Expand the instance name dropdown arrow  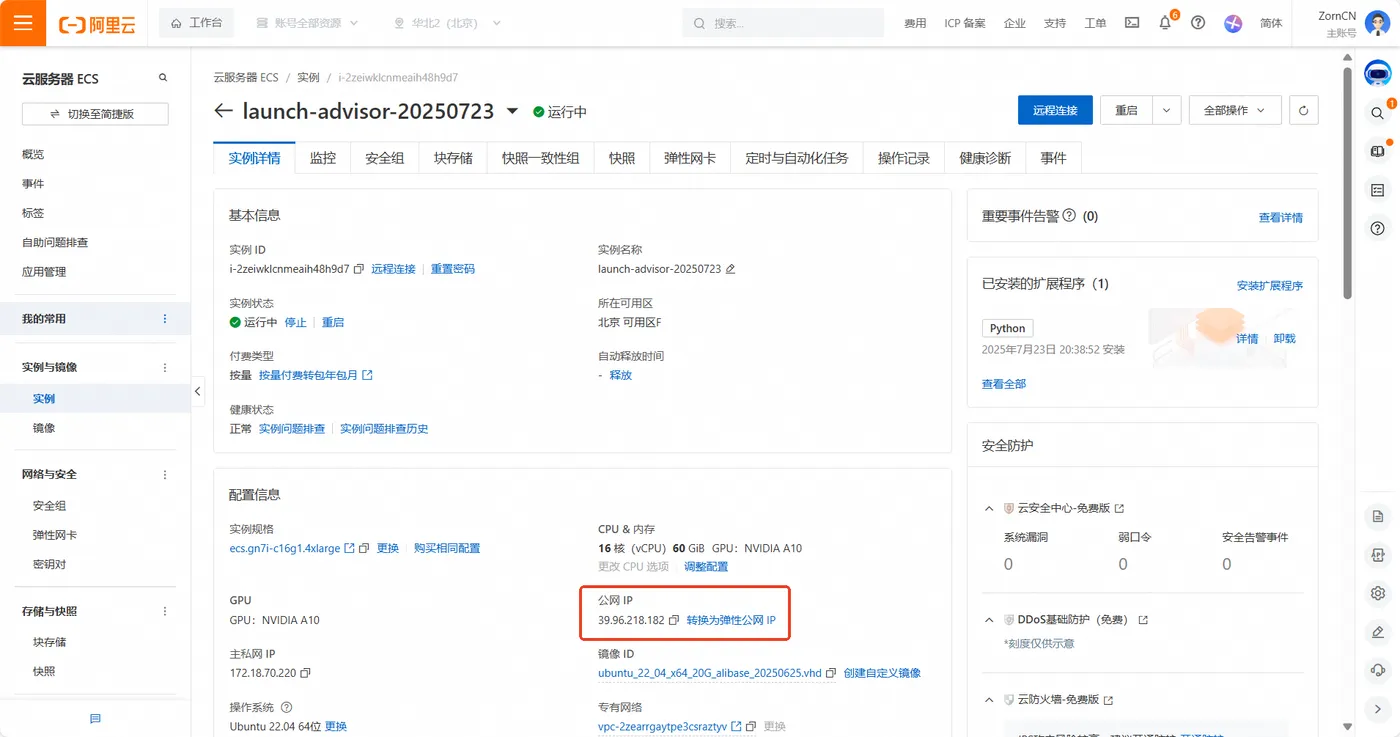click(x=512, y=111)
